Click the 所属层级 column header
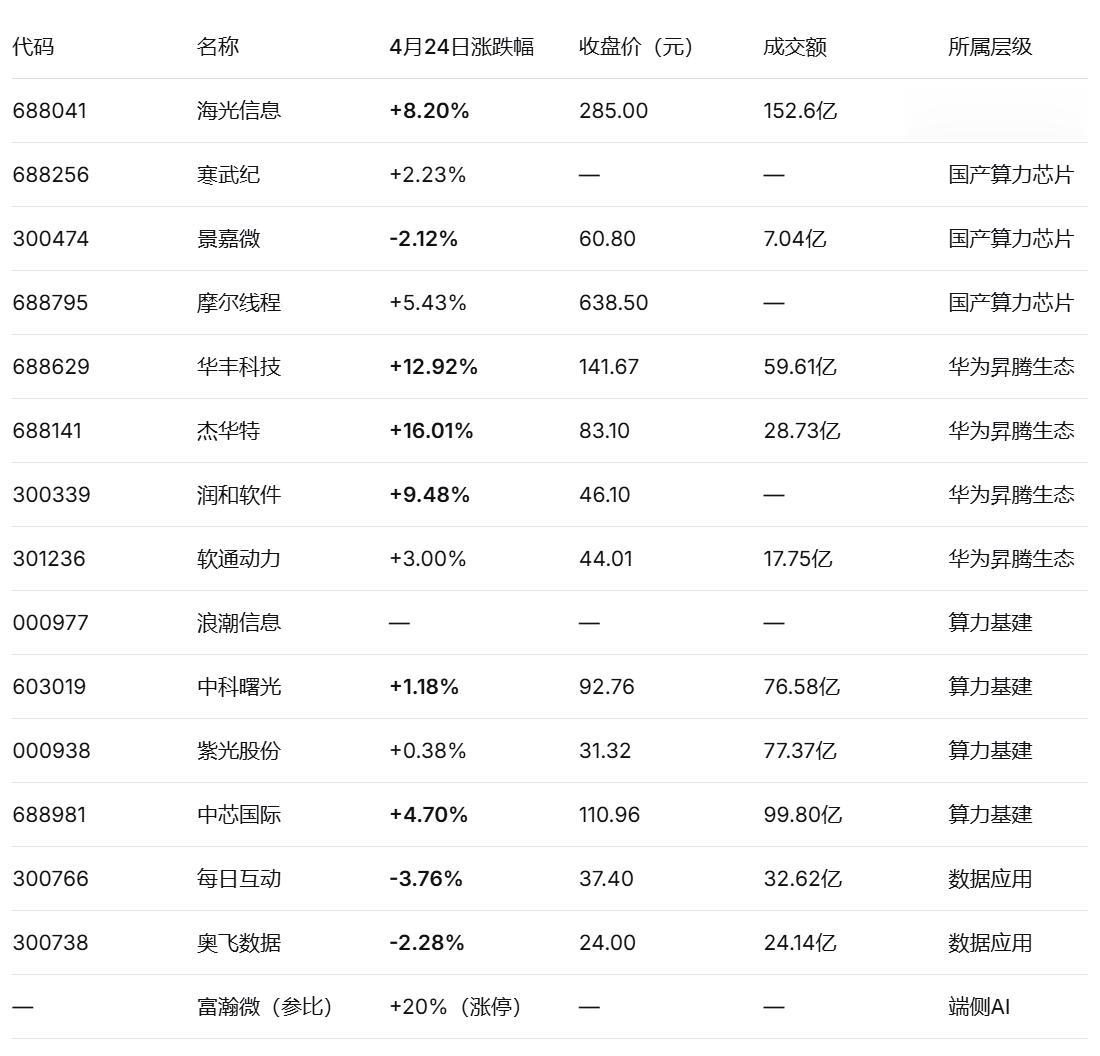The width and height of the screenshot is (1100, 1056). point(990,47)
